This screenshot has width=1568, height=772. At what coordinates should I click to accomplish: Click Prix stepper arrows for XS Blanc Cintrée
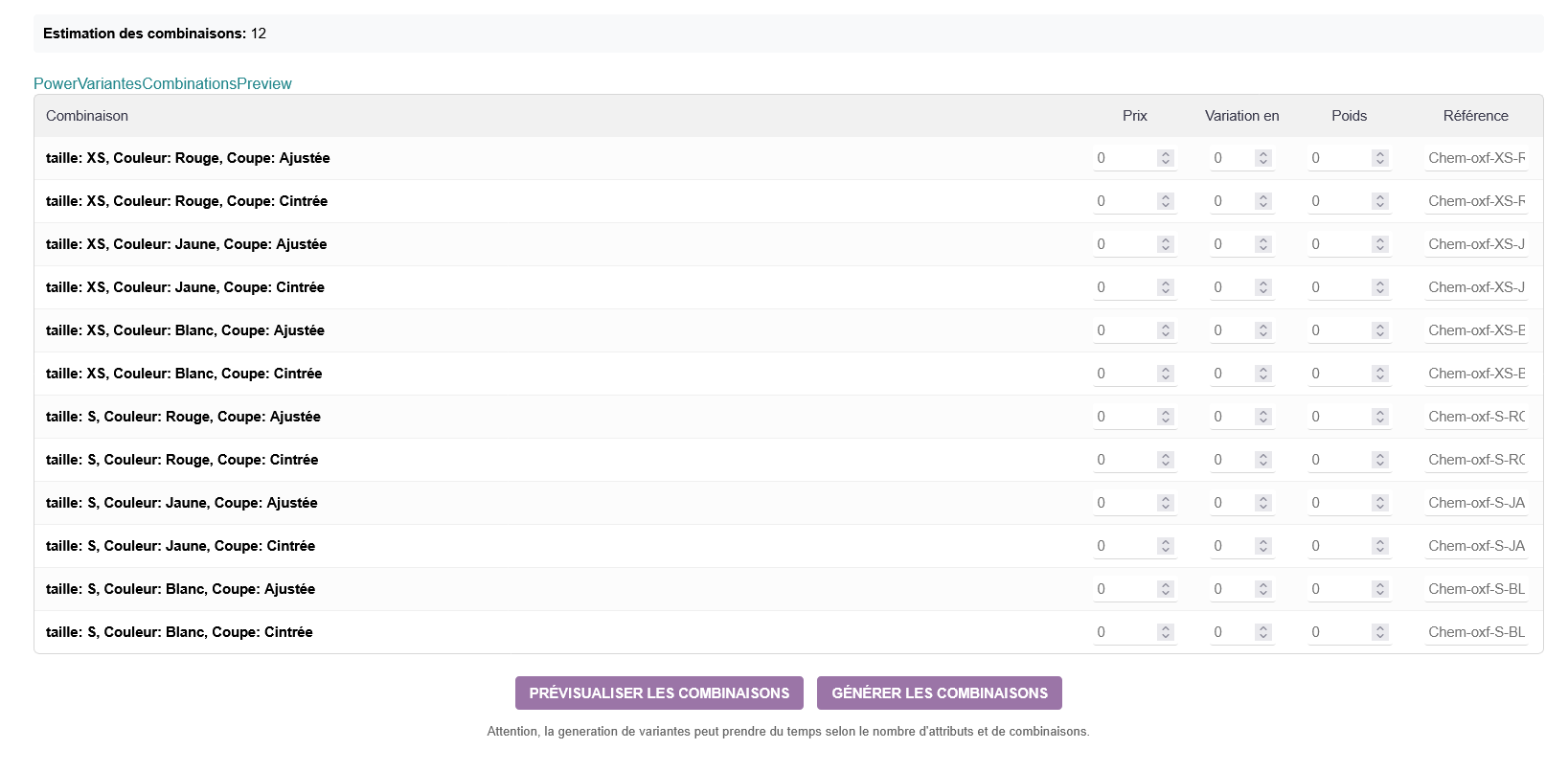point(1166,374)
